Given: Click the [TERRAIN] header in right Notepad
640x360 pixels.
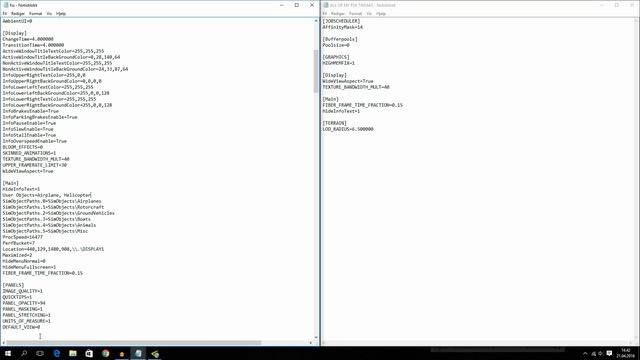Looking at the screenshot, I should click(x=335, y=123).
